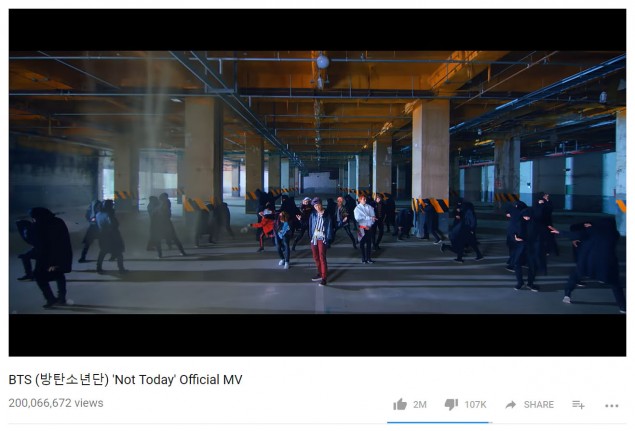Click the SHARE text label
Screen dimensions: 635x431
click(x=539, y=404)
